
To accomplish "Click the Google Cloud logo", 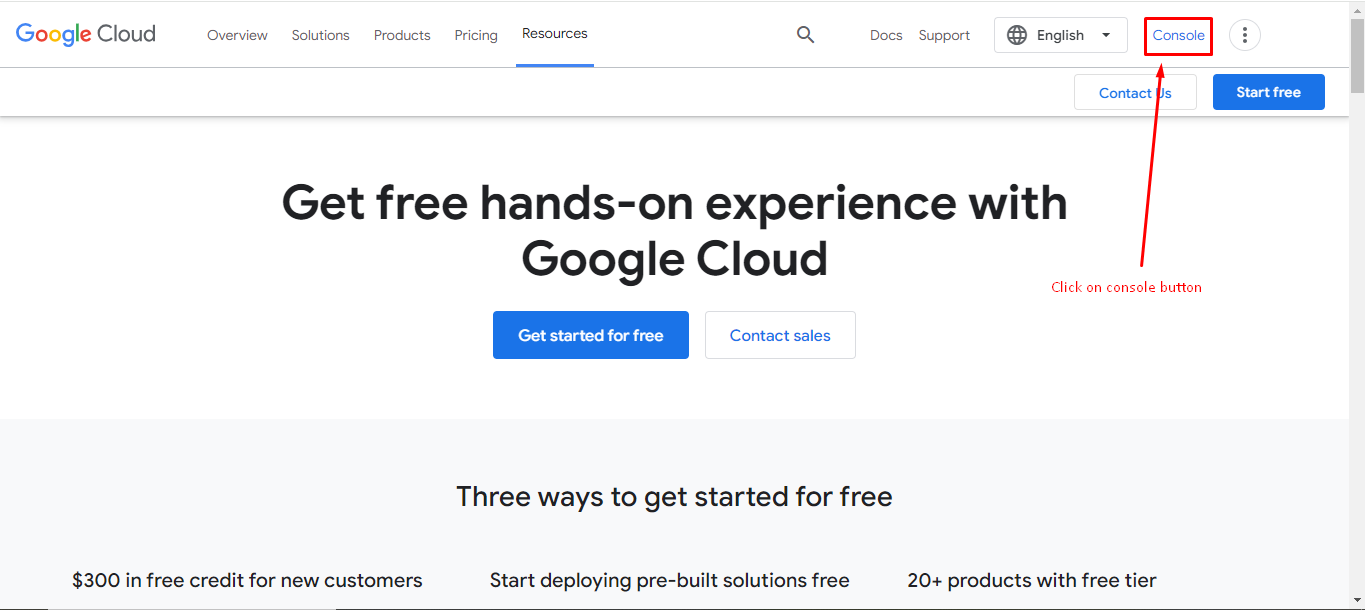I will [x=86, y=34].
